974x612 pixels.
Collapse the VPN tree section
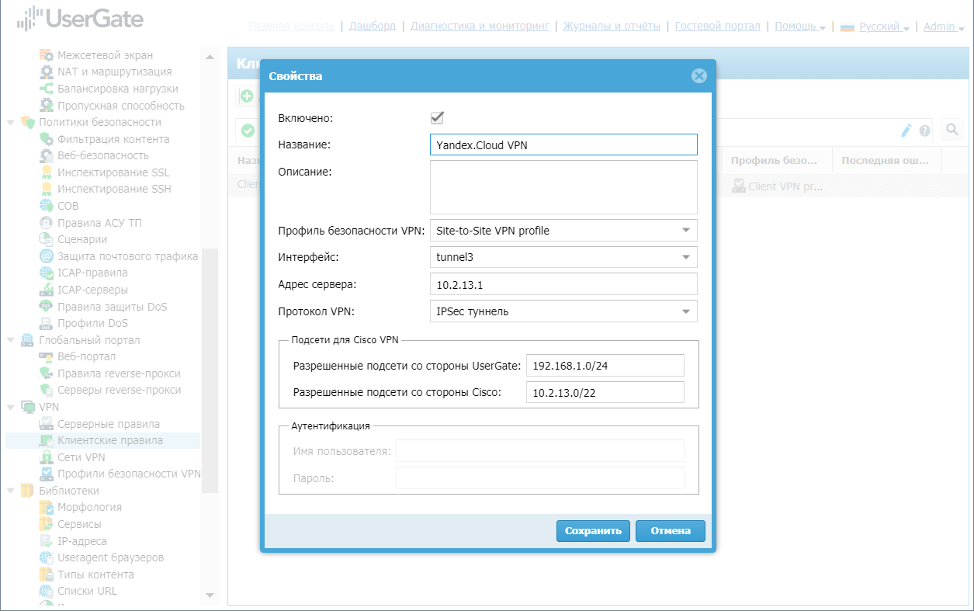click(12, 407)
